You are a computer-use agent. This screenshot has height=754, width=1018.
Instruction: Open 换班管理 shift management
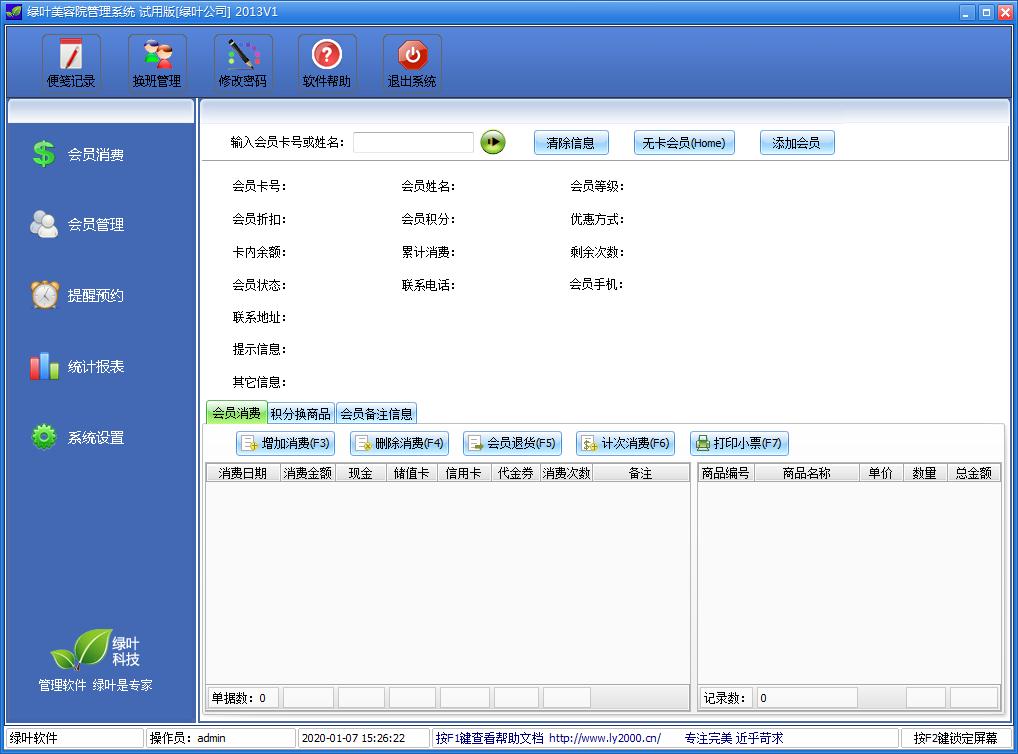pyautogui.click(x=156, y=61)
